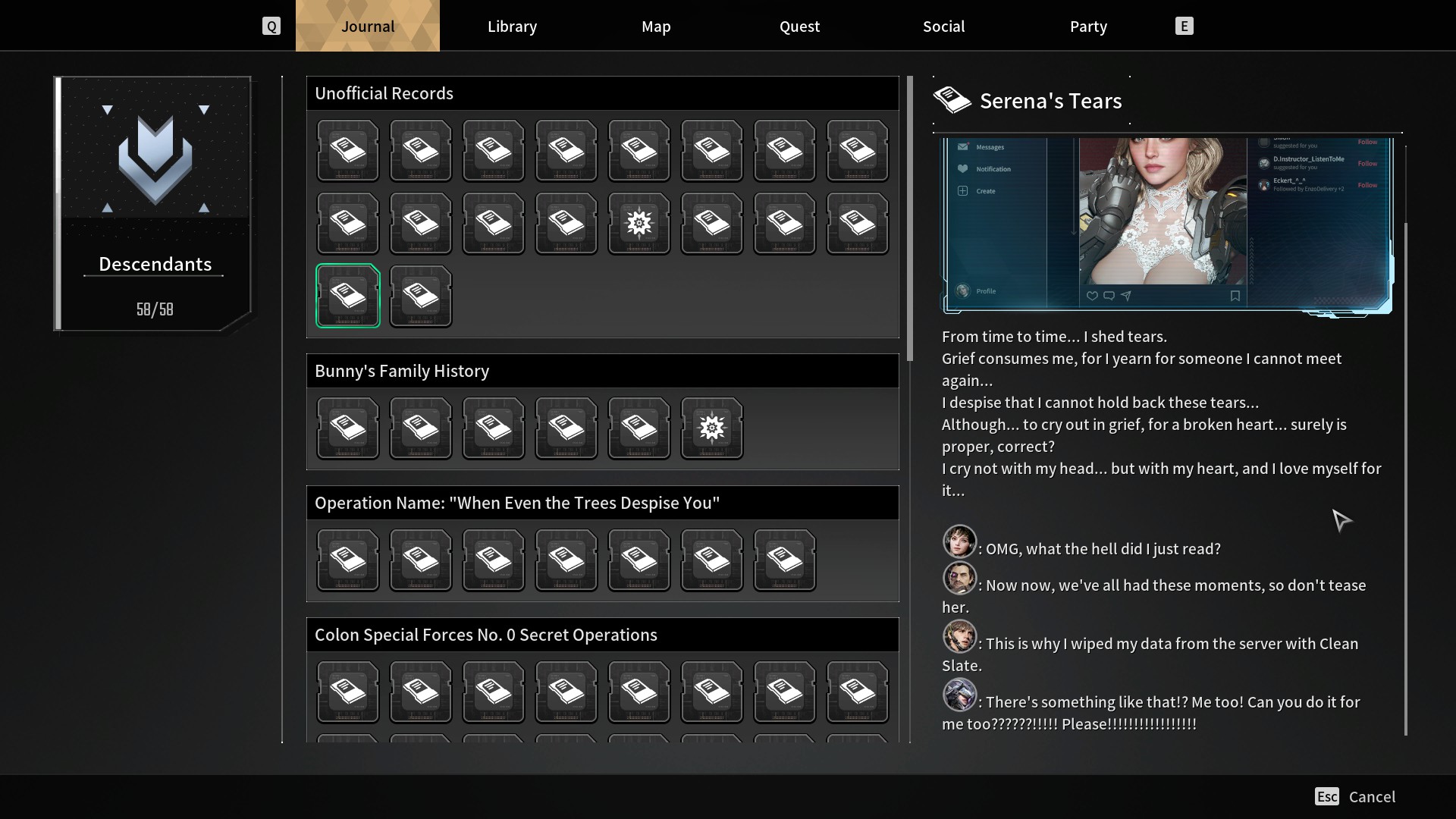Click the record list's vertical scrollbar
This screenshot has height=819, width=1456.
[910, 218]
